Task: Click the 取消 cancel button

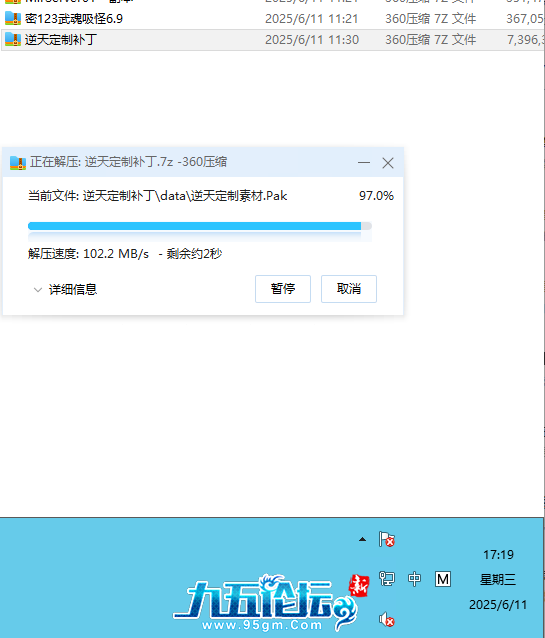Action: pos(349,289)
